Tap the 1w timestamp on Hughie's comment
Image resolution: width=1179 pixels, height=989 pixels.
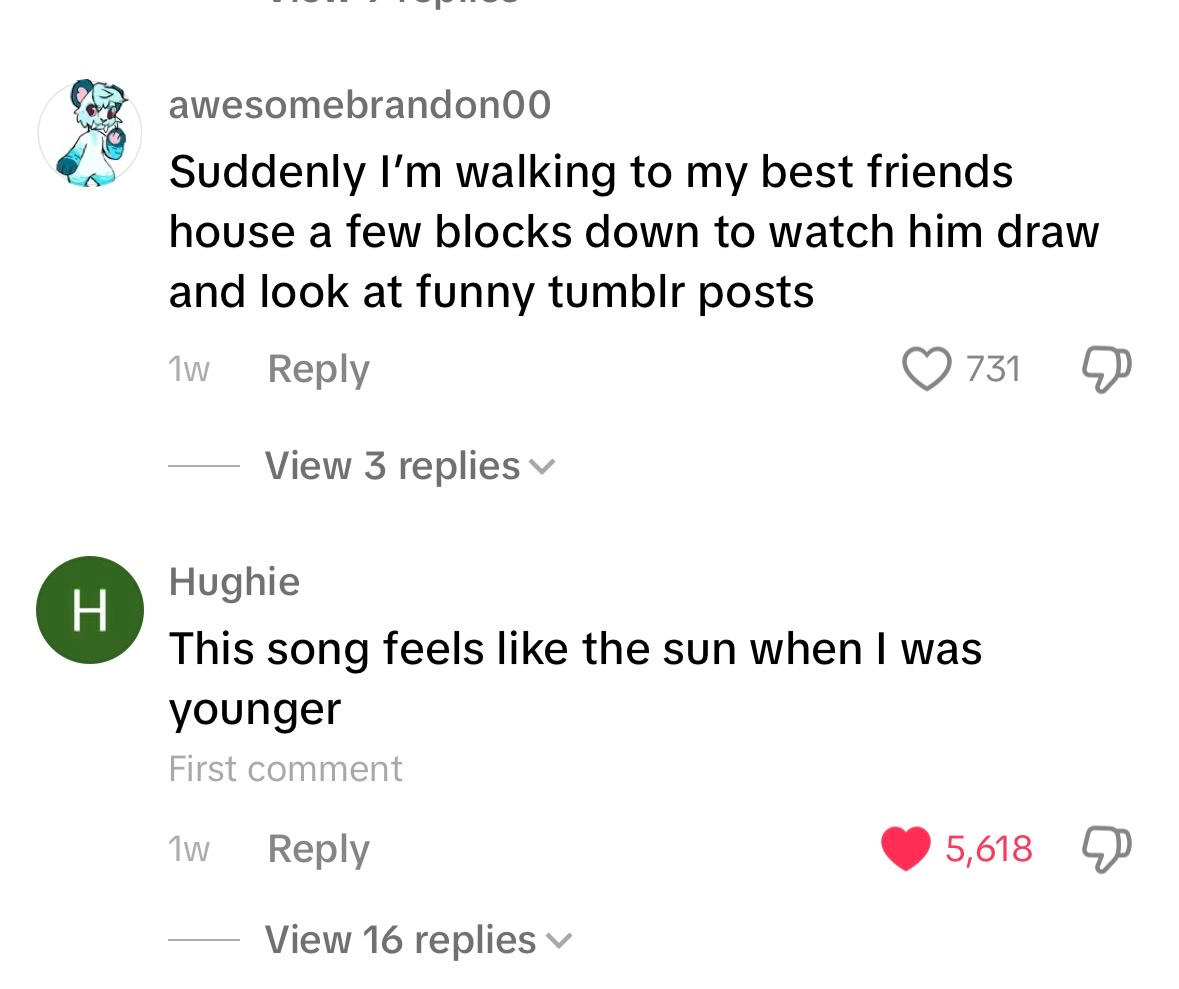[189, 850]
